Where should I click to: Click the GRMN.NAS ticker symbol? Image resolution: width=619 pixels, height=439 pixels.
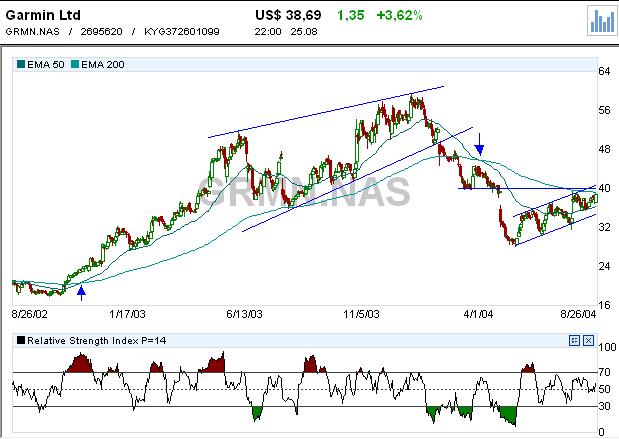(x=32, y=32)
